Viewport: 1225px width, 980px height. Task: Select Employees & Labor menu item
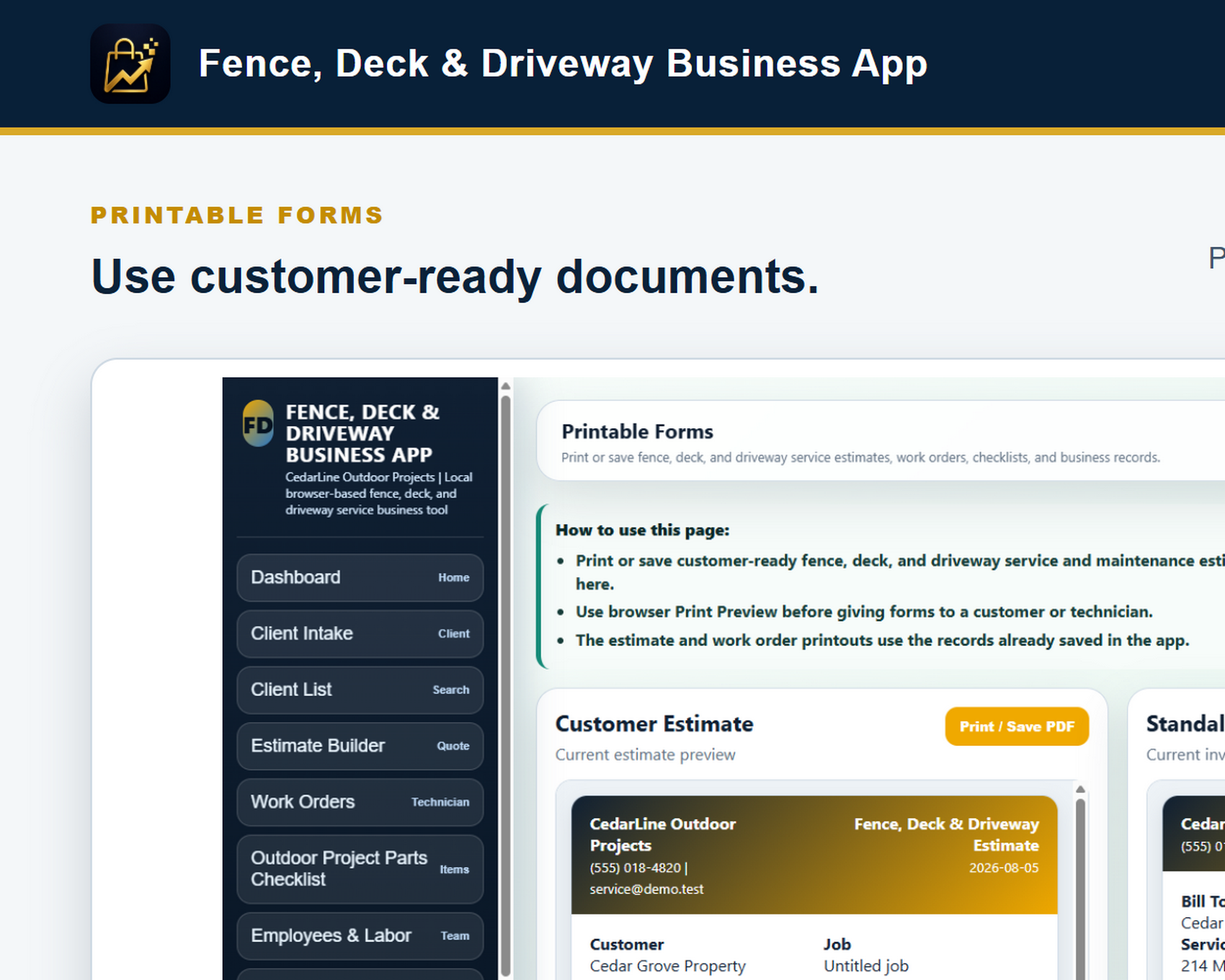pyautogui.click(x=360, y=936)
